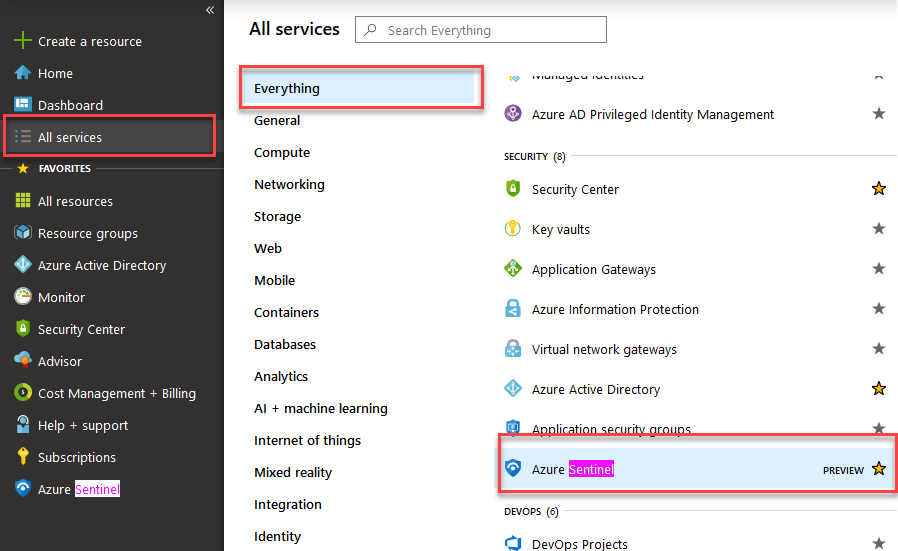Open All services in the left menu

(70, 137)
